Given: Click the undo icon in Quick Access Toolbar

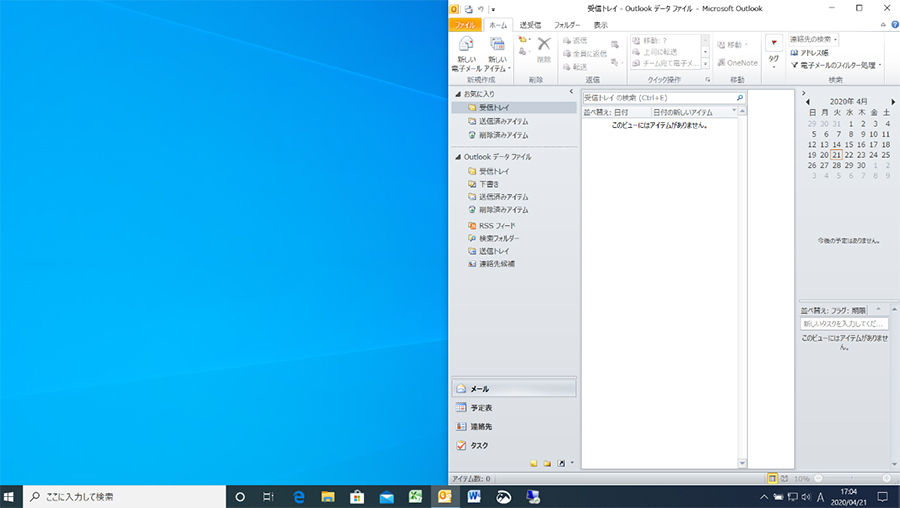Looking at the screenshot, I should [481, 9].
